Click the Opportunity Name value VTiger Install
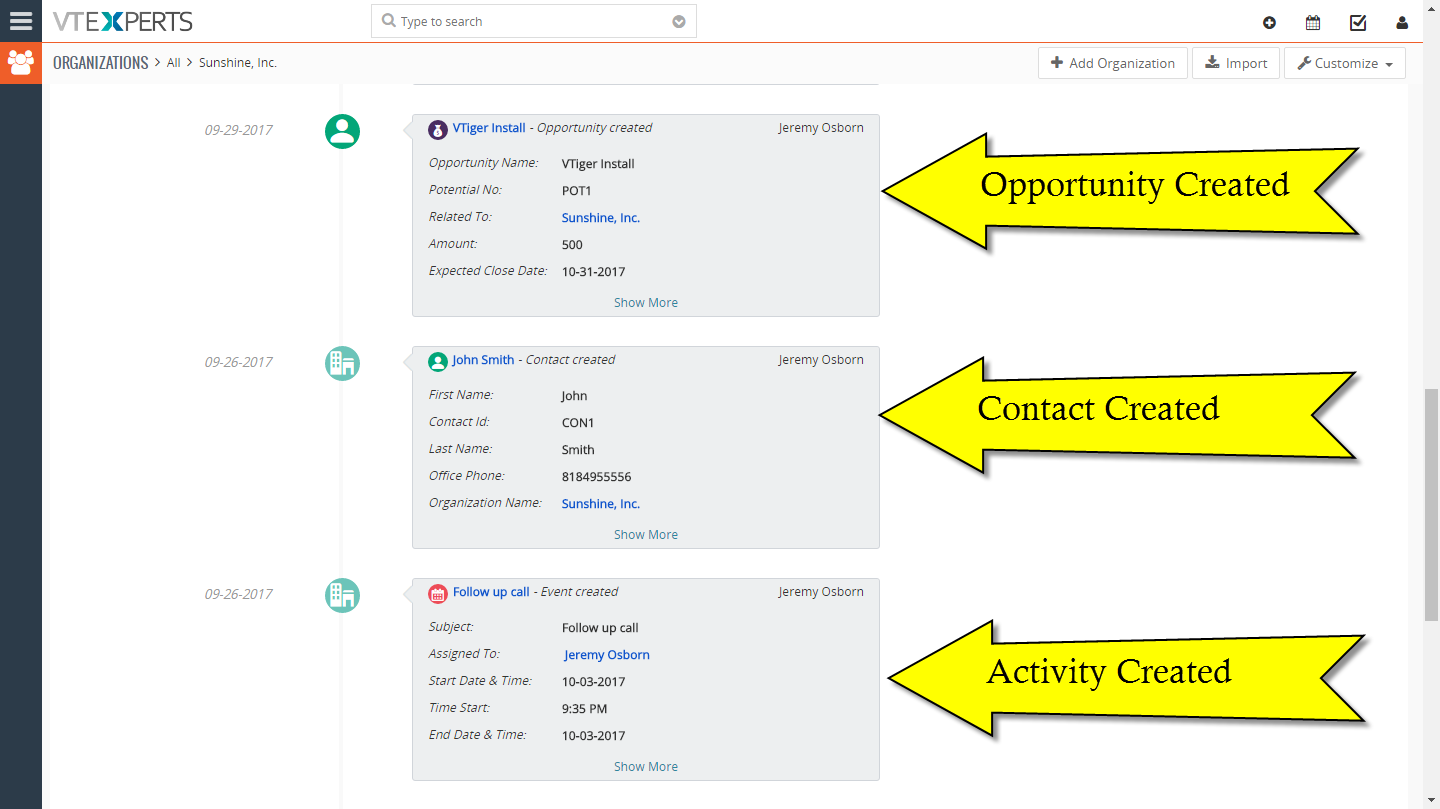Screen dimensions: 1440x809 coord(598,164)
